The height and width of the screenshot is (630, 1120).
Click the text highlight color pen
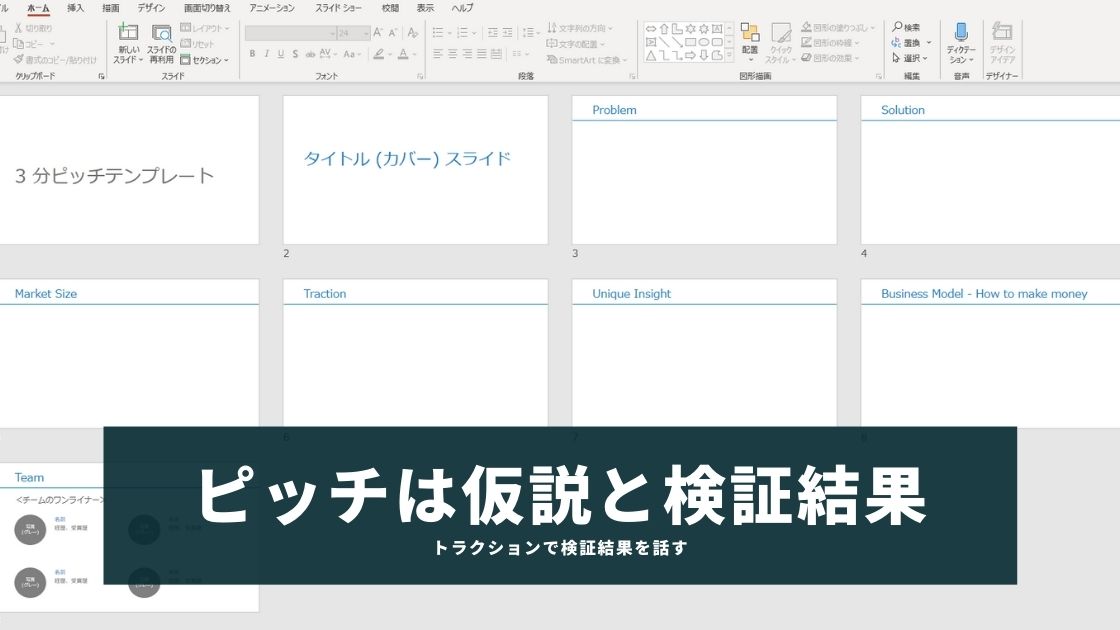pos(379,54)
